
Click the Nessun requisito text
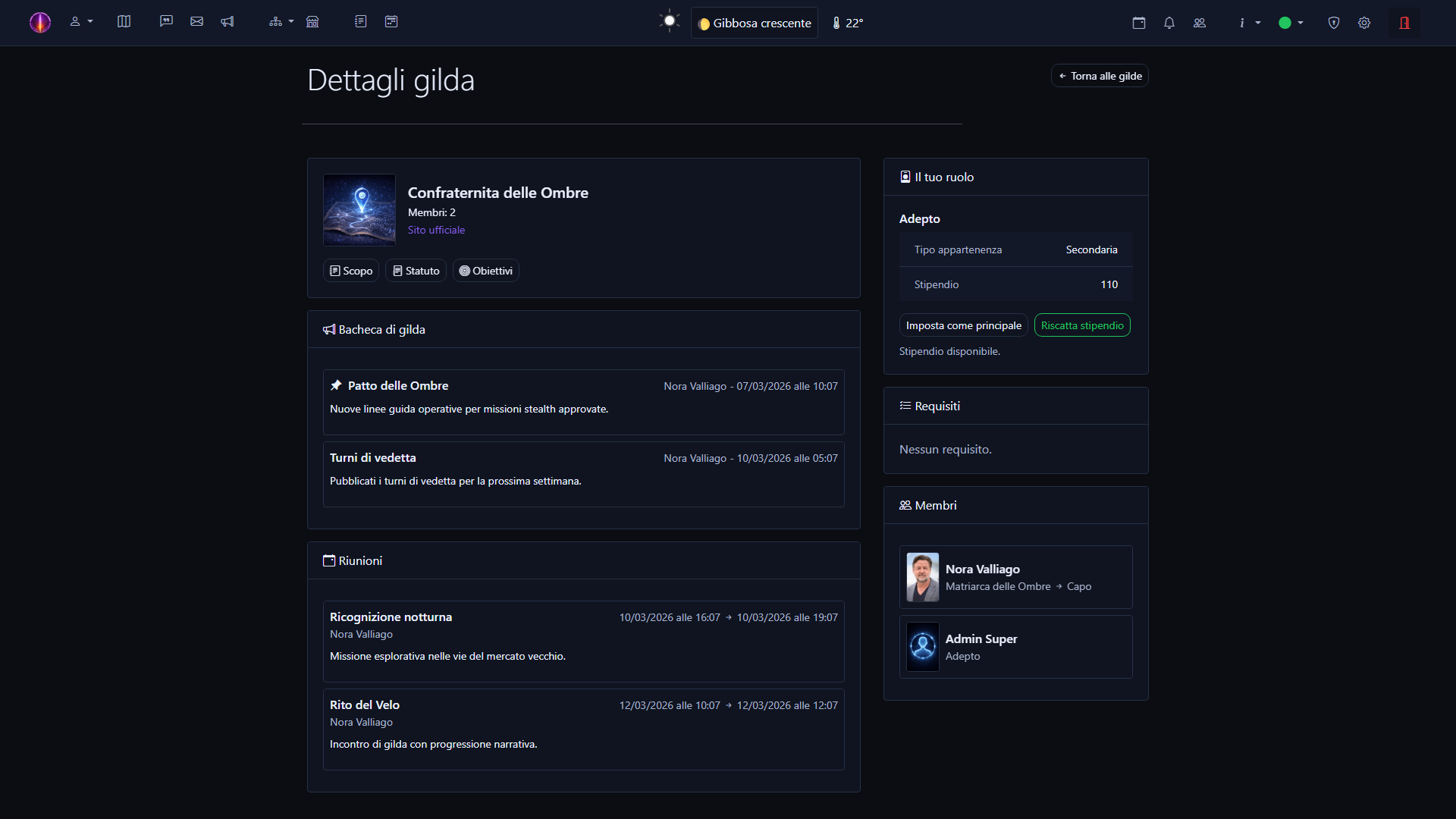945,449
